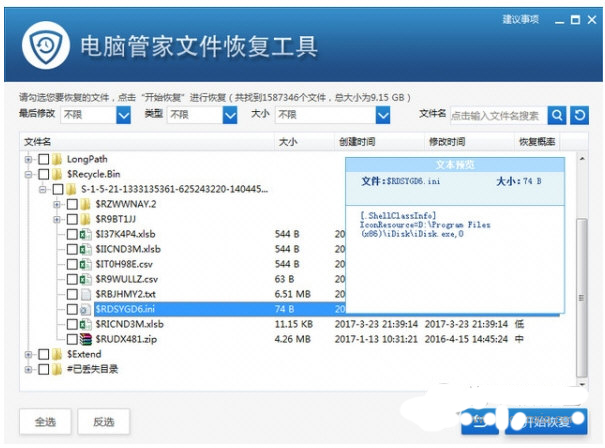Click the file name search input field
The width and height of the screenshot is (605, 448).
[x=497, y=116]
